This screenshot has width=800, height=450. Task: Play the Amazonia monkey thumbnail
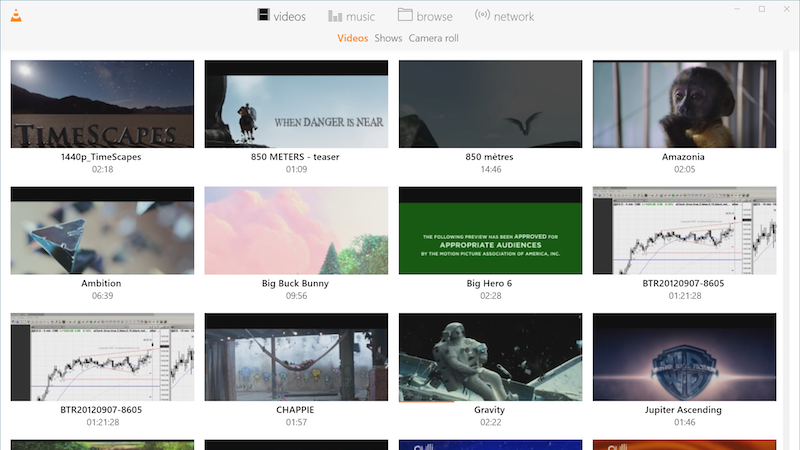684,104
